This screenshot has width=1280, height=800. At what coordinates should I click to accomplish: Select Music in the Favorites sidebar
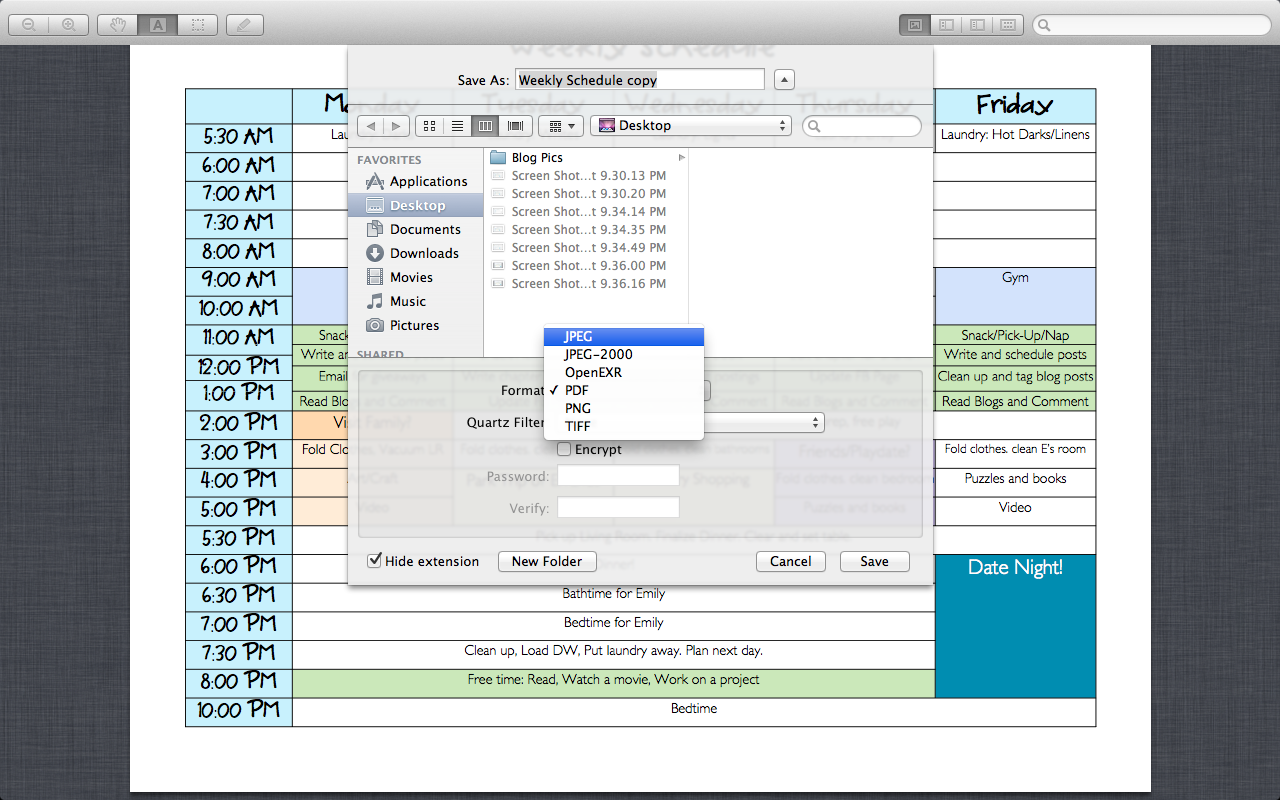[x=416, y=301]
